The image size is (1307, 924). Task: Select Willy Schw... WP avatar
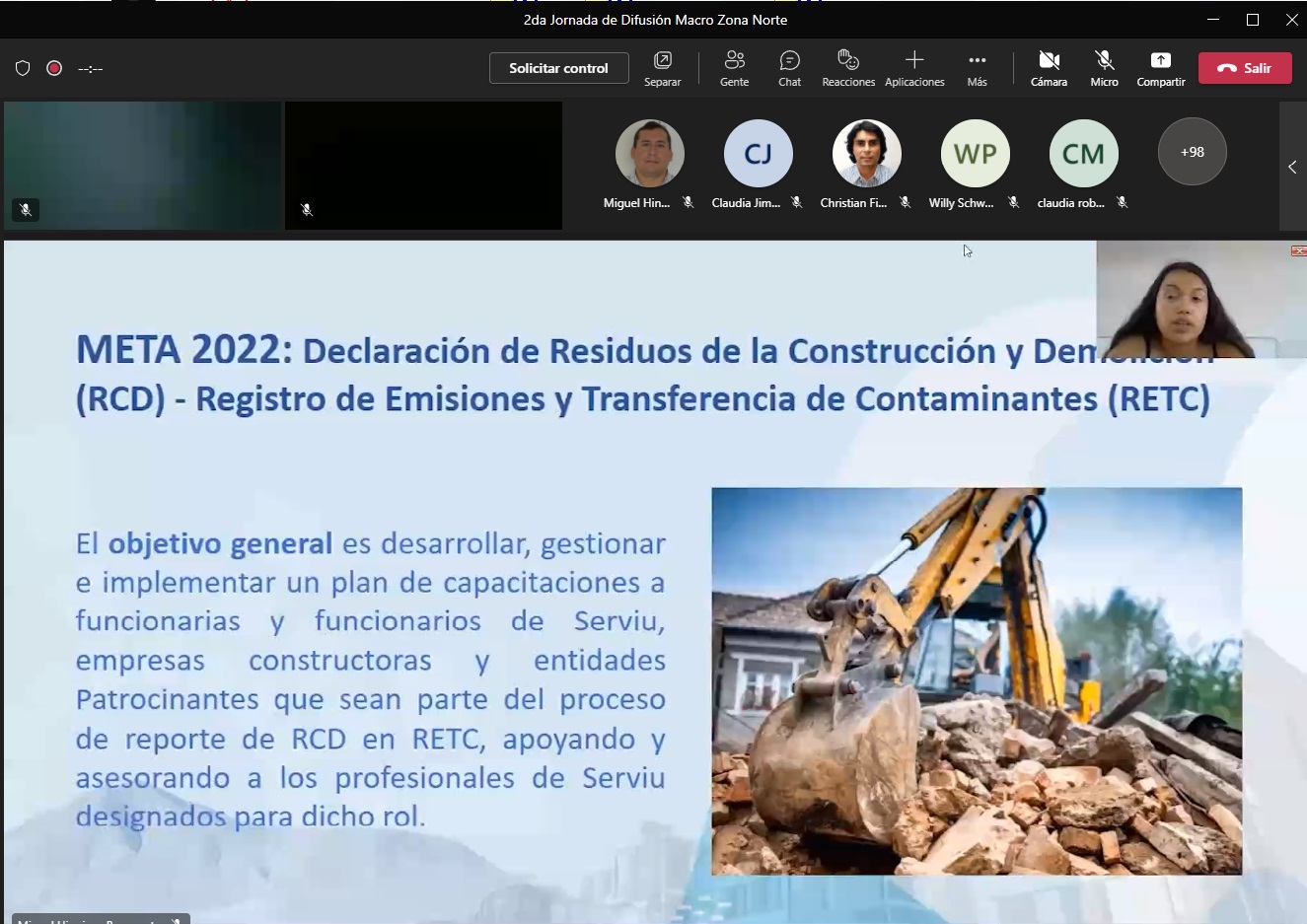(x=976, y=153)
